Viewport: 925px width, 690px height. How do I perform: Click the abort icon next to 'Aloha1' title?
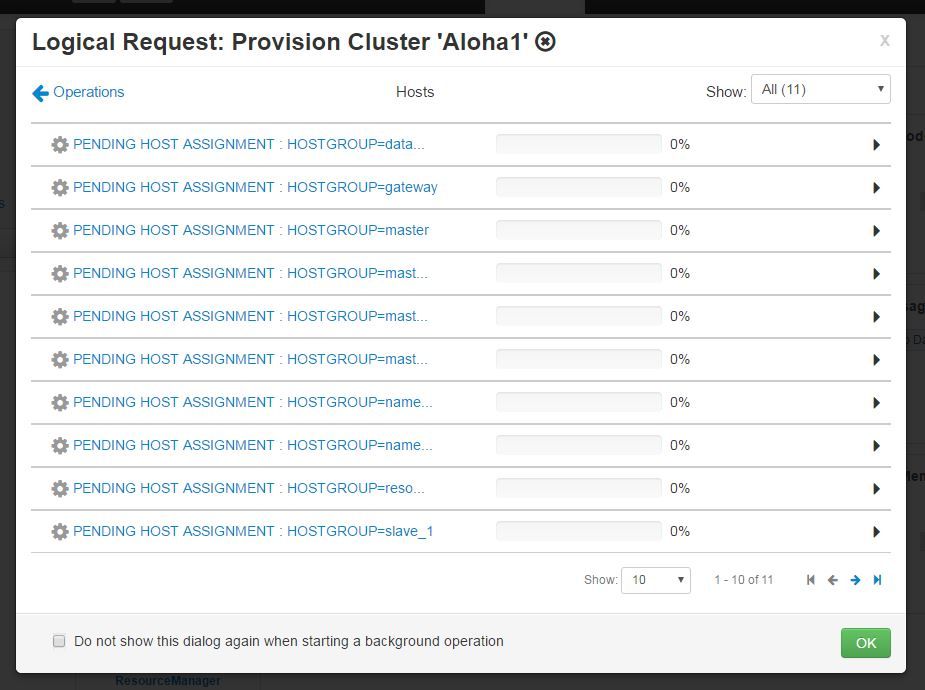(x=545, y=42)
